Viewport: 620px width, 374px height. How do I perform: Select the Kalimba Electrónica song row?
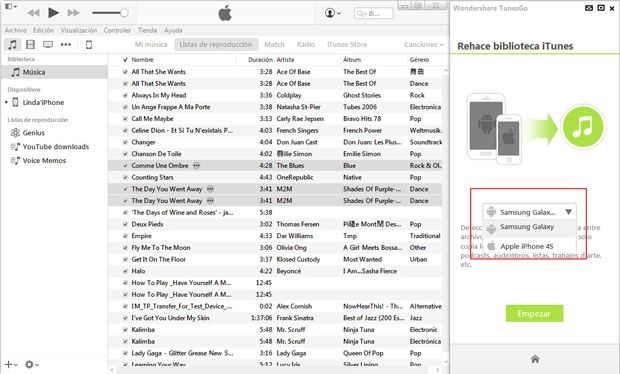click(x=276, y=342)
